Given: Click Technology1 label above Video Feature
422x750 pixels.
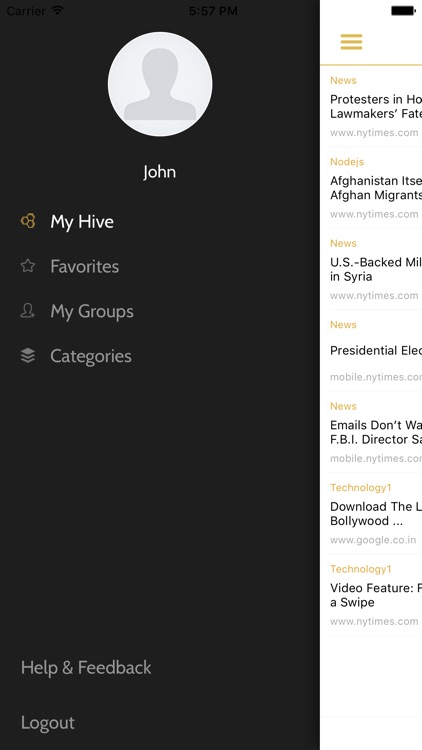Looking at the screenshot, I should click(361, 569).
